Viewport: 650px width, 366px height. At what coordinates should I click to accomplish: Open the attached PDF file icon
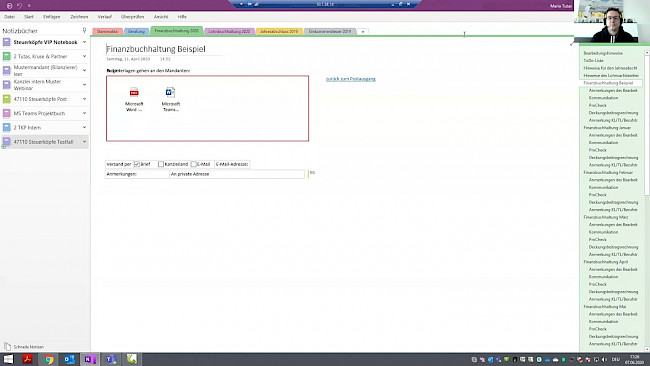134,92
